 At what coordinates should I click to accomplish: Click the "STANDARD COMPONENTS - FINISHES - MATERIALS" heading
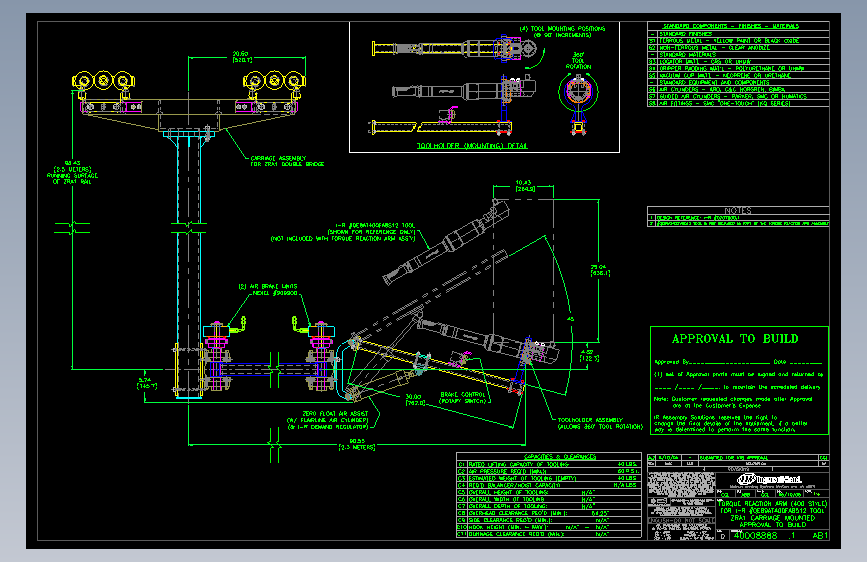731,26
